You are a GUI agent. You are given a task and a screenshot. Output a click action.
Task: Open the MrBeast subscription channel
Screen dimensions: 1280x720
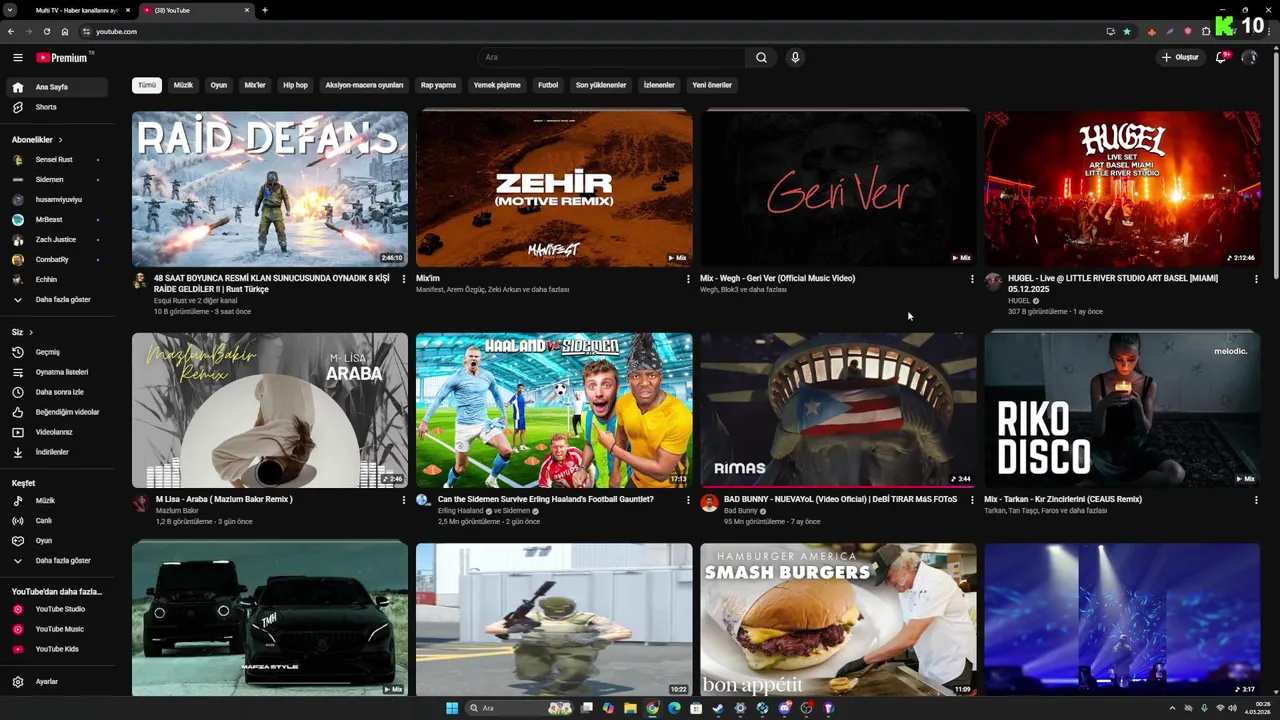click(x=56, y=220)
